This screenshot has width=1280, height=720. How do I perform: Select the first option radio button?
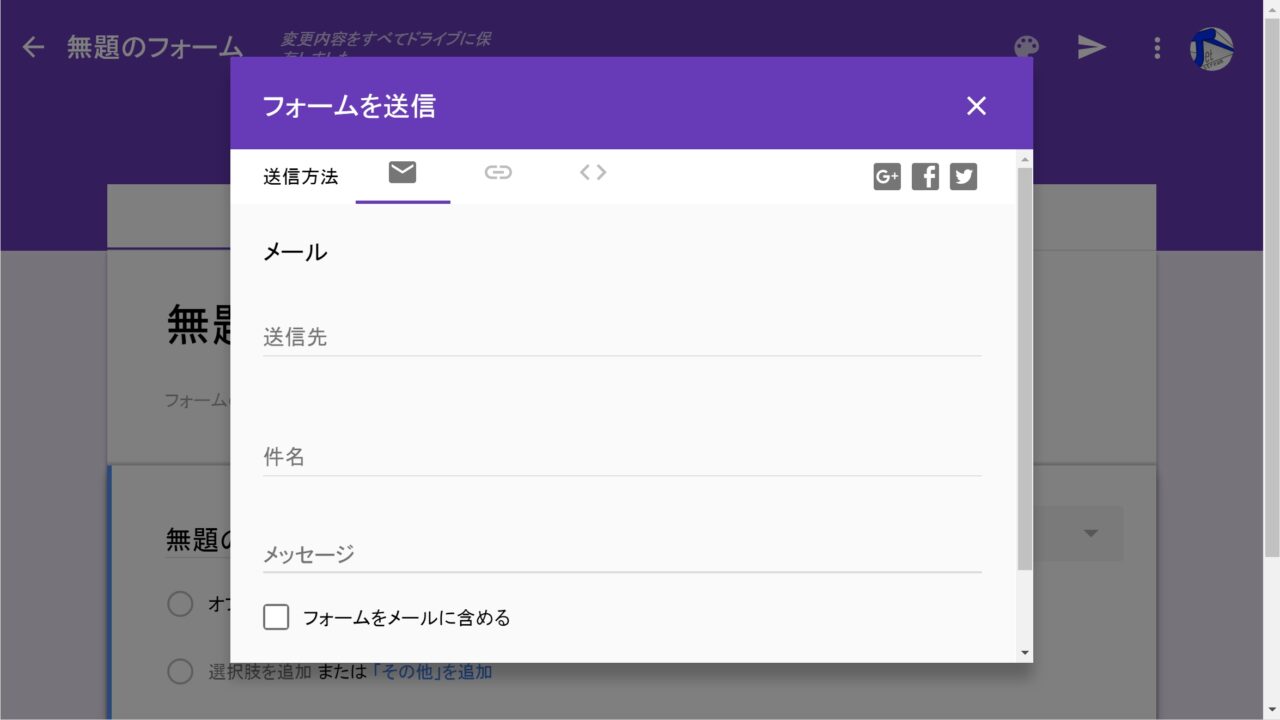(x=180, y=604)
